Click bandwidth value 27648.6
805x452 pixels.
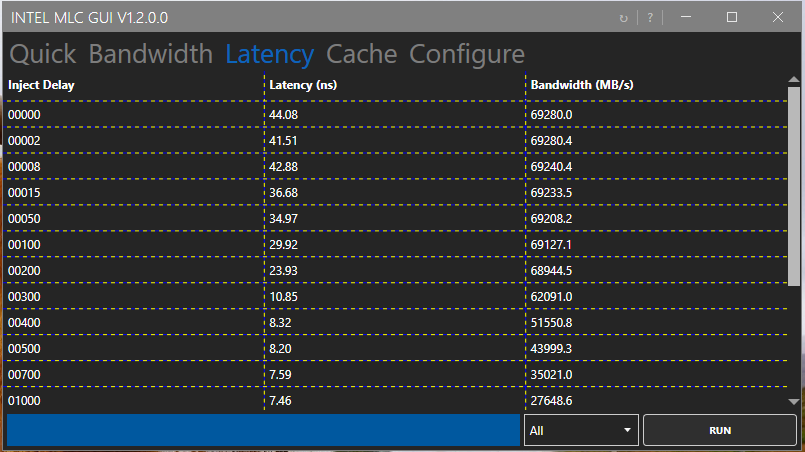coord(551,401)
